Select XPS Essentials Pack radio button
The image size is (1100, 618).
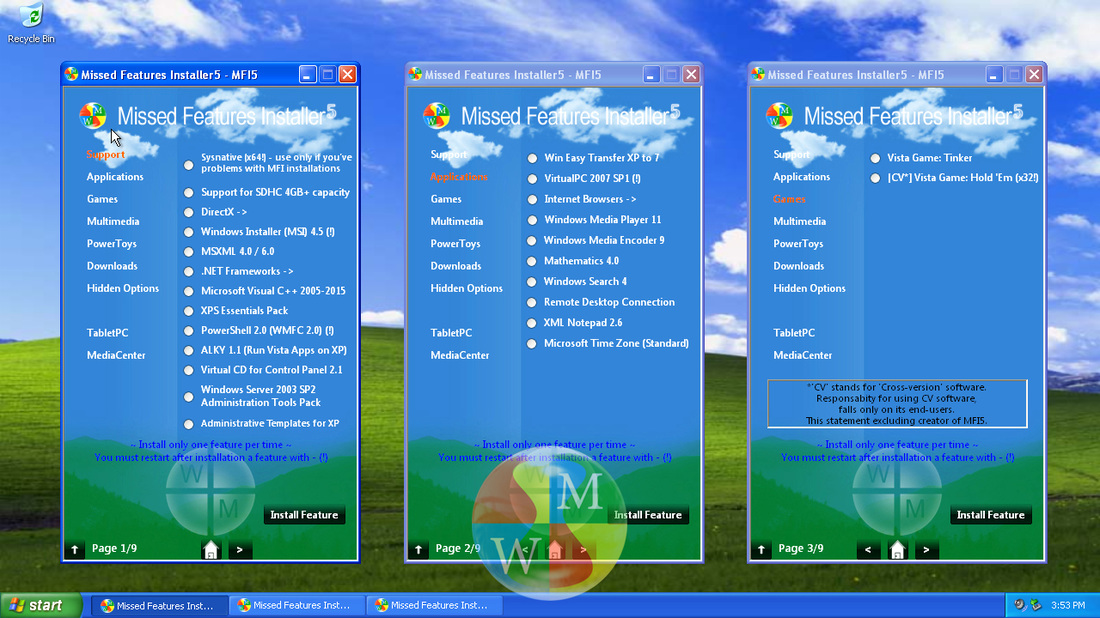189,311
